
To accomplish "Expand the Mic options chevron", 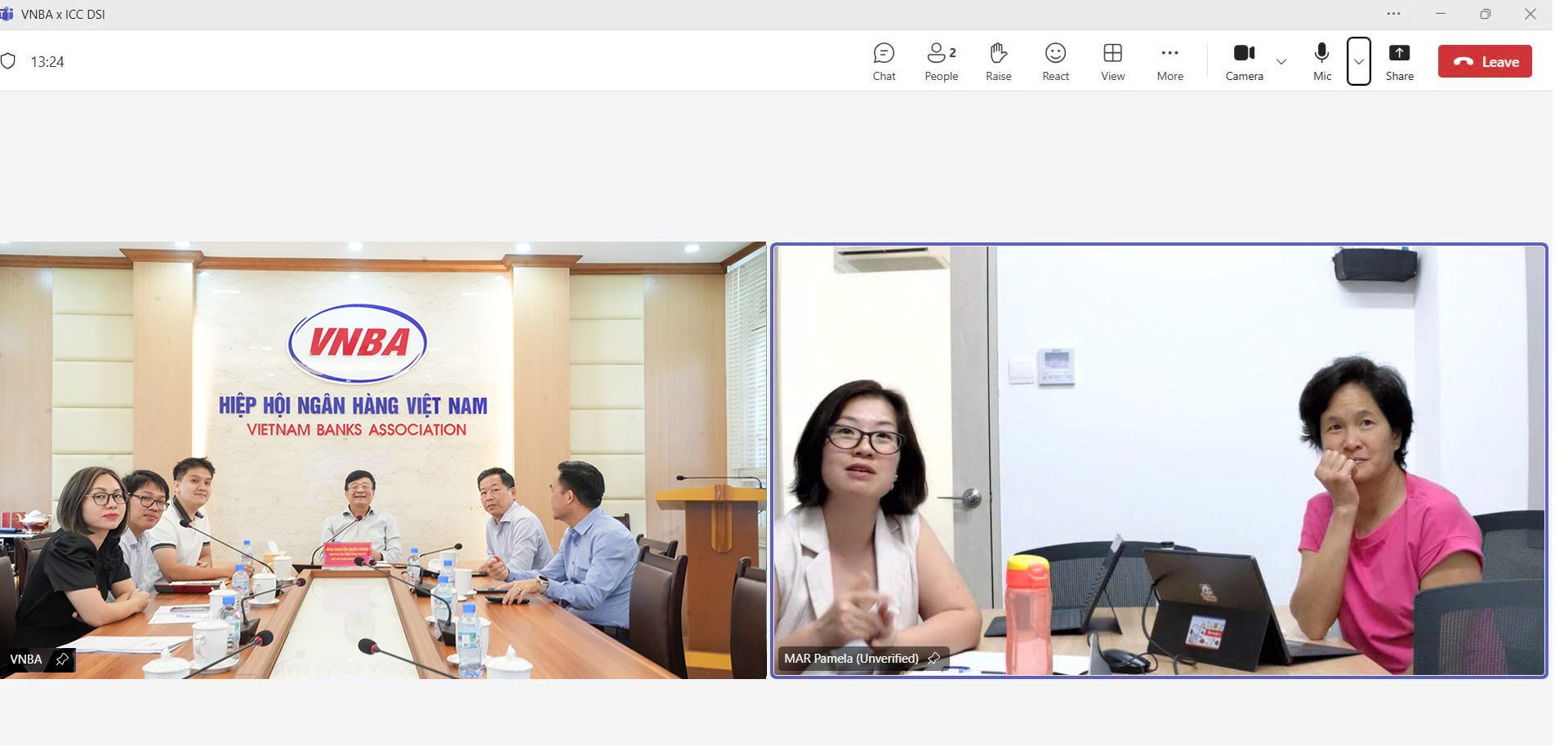I will [1358, 62].
